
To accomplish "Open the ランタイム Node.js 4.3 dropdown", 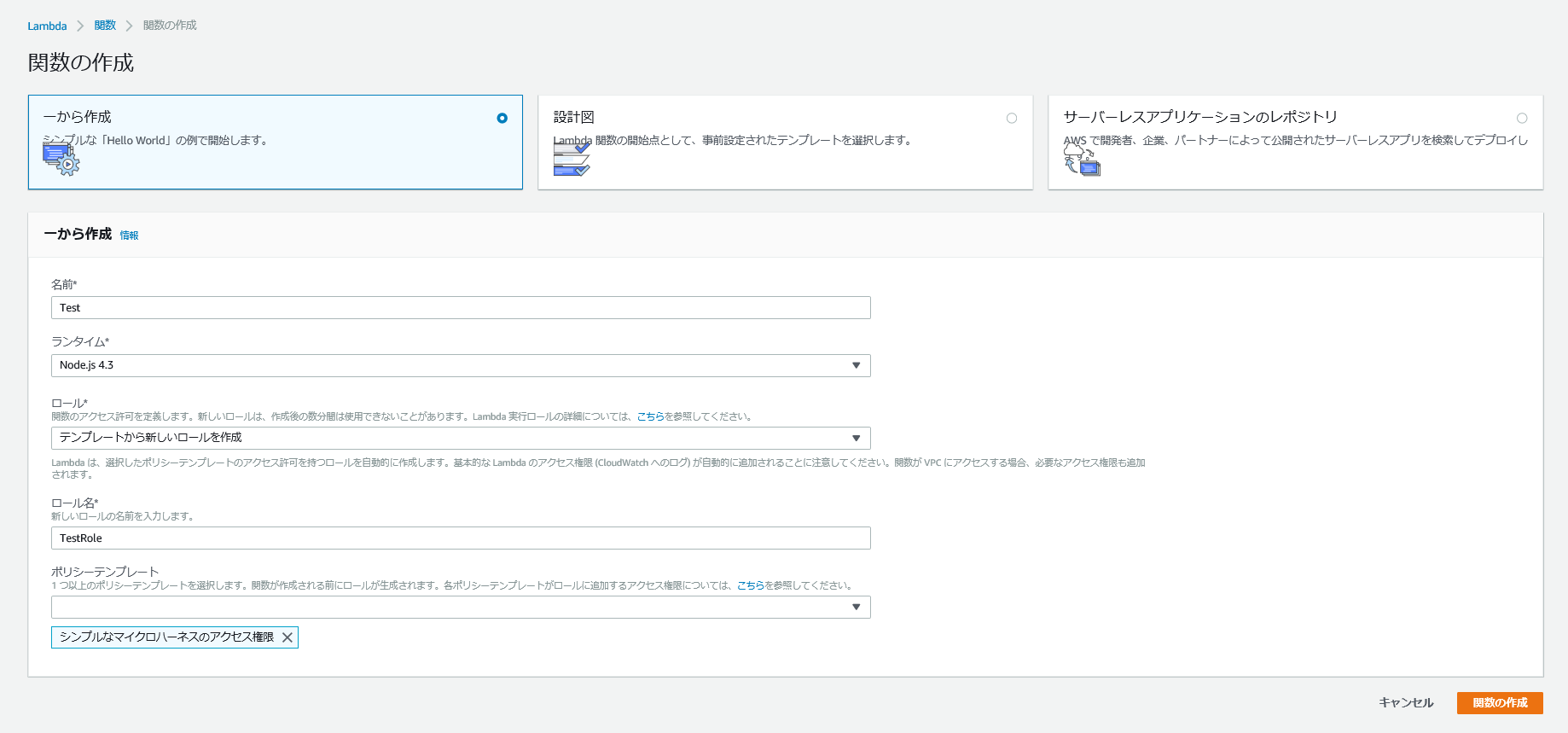I will [x=461, y=365].
